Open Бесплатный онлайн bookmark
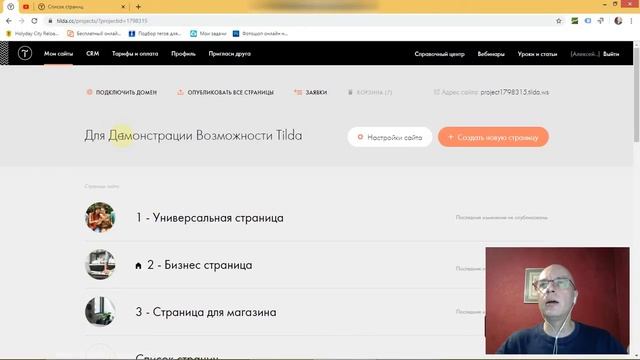Screen dimensions: 640x360 point(94,33)
